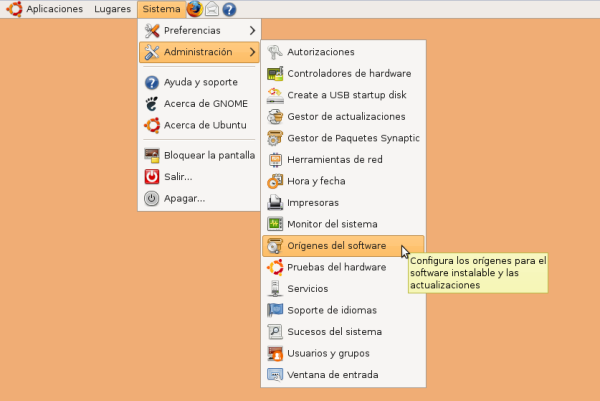600x401 pixels.
Task: Click the mail envelope icon in top panel
Action: point(212,9)
